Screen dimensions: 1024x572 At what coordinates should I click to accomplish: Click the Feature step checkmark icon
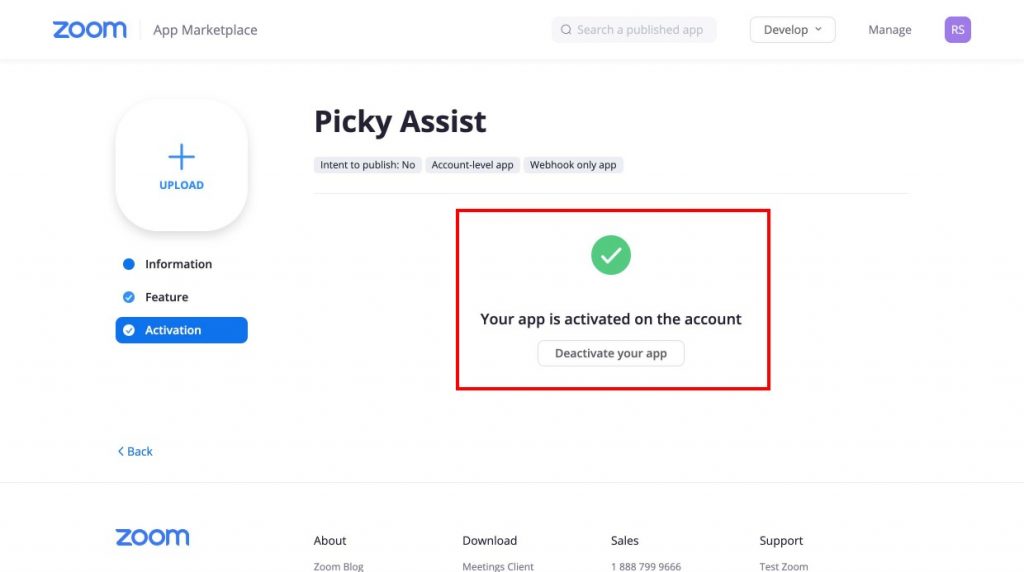(129, 297)
